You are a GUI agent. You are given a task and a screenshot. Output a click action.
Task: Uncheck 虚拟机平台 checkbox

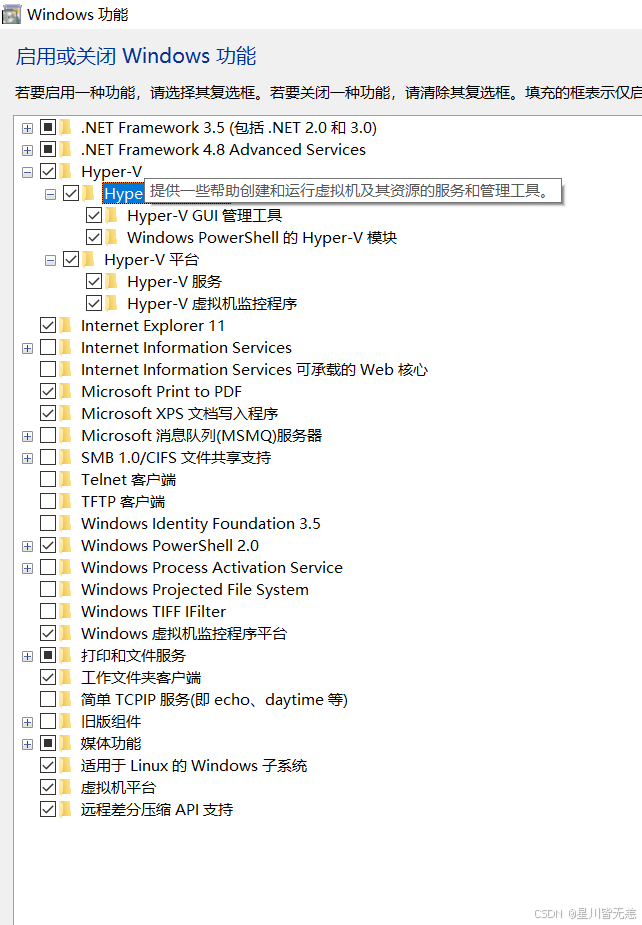(x=48, y=787)
